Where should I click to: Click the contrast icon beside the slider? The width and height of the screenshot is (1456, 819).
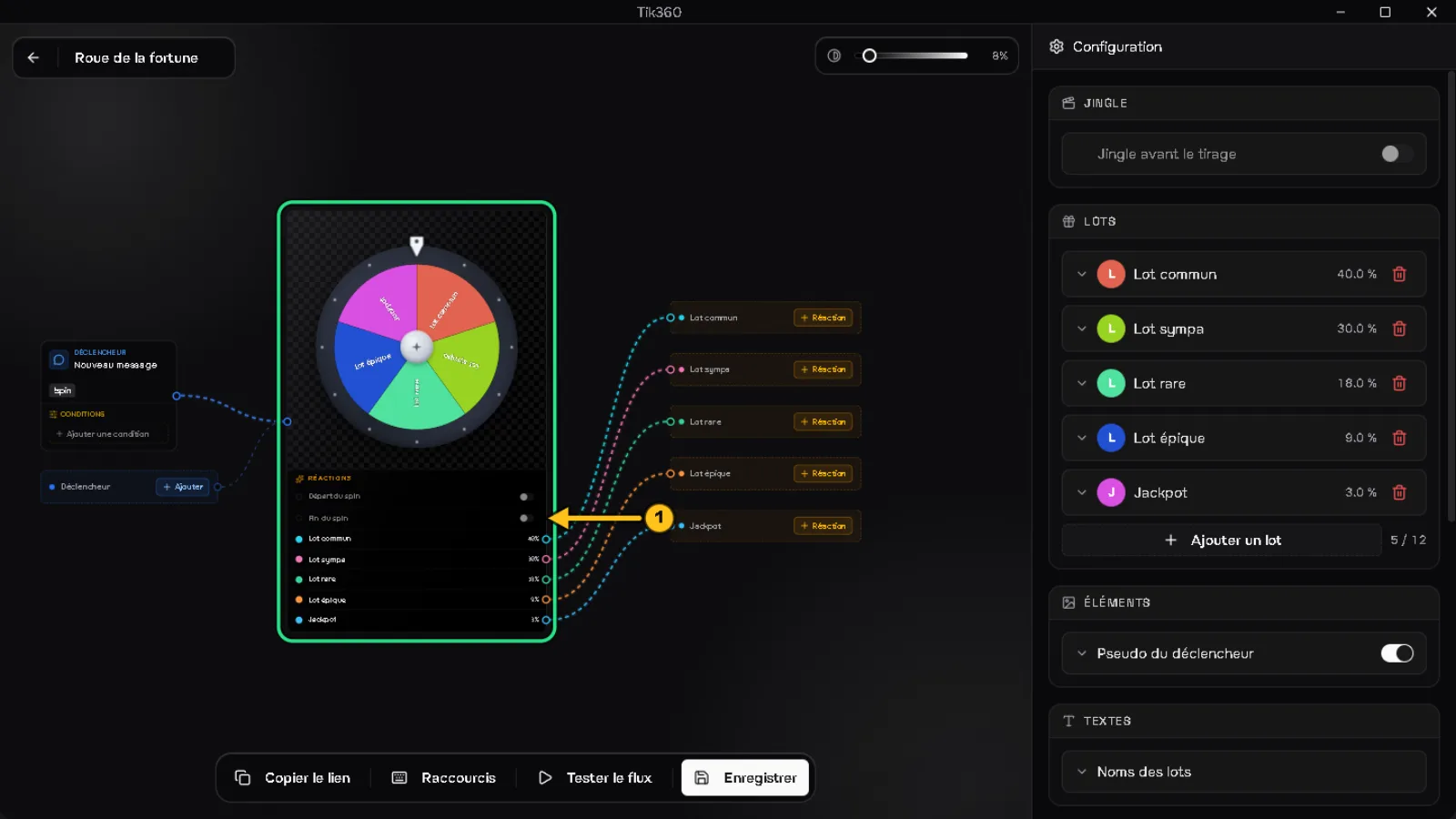tap(834, 56)
